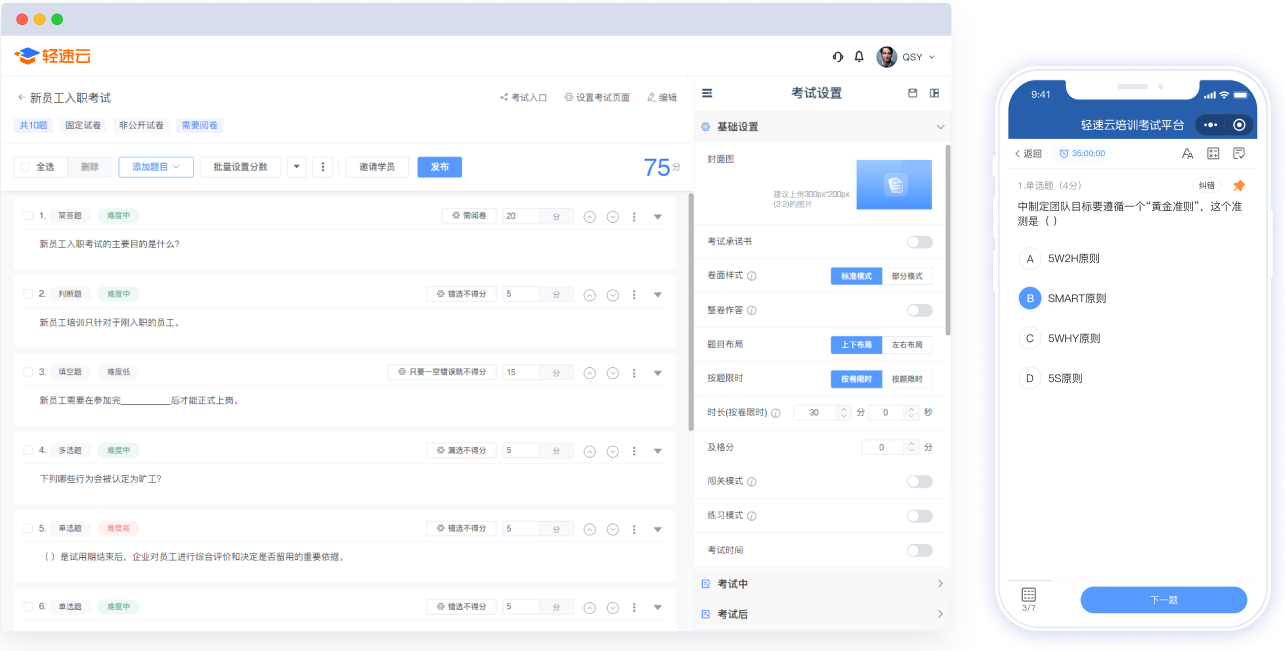Enable the 闯关模式 switch
Screen dimensions: 1285x651
pyautogui.click(x=919, y=482)
